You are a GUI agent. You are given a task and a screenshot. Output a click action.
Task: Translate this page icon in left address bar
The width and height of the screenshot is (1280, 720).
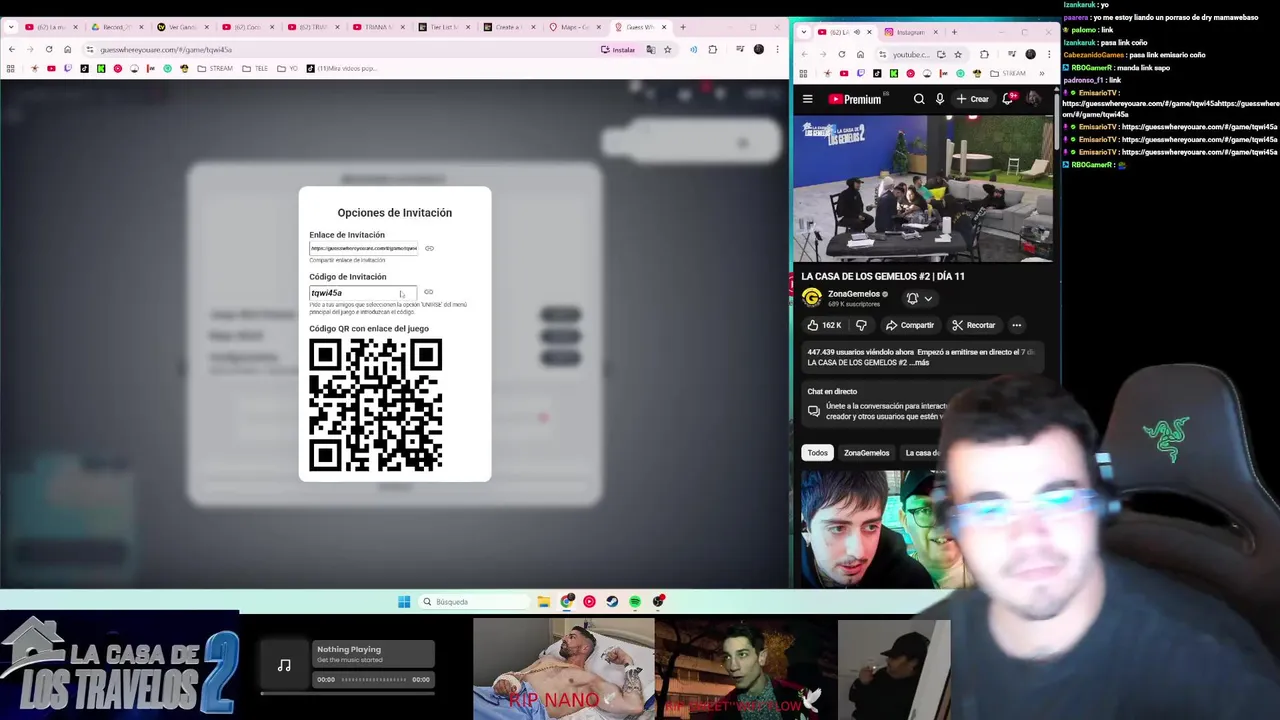(x=651, y=49)
